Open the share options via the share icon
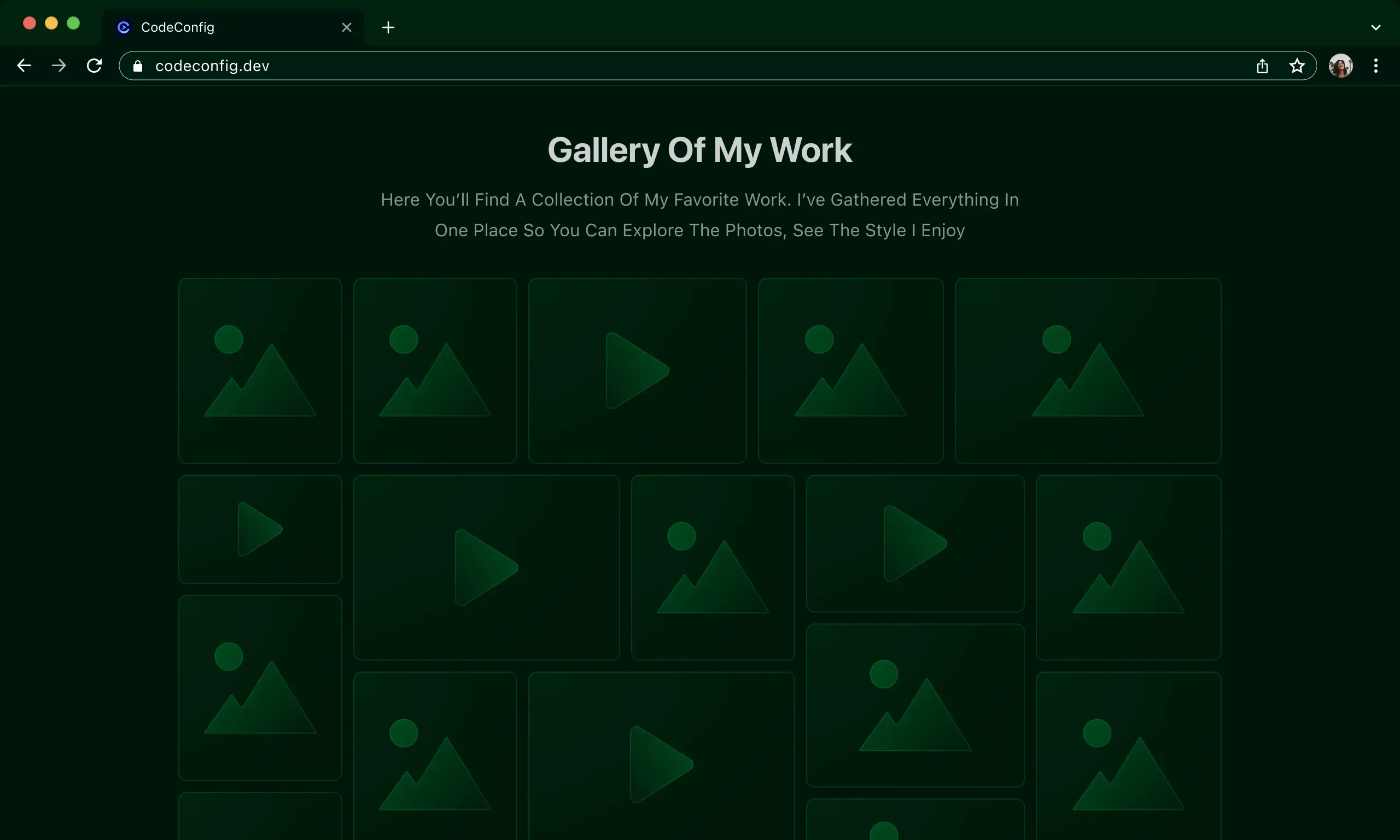This screenshot has height=840, width=1400. tap(1262, 66)
